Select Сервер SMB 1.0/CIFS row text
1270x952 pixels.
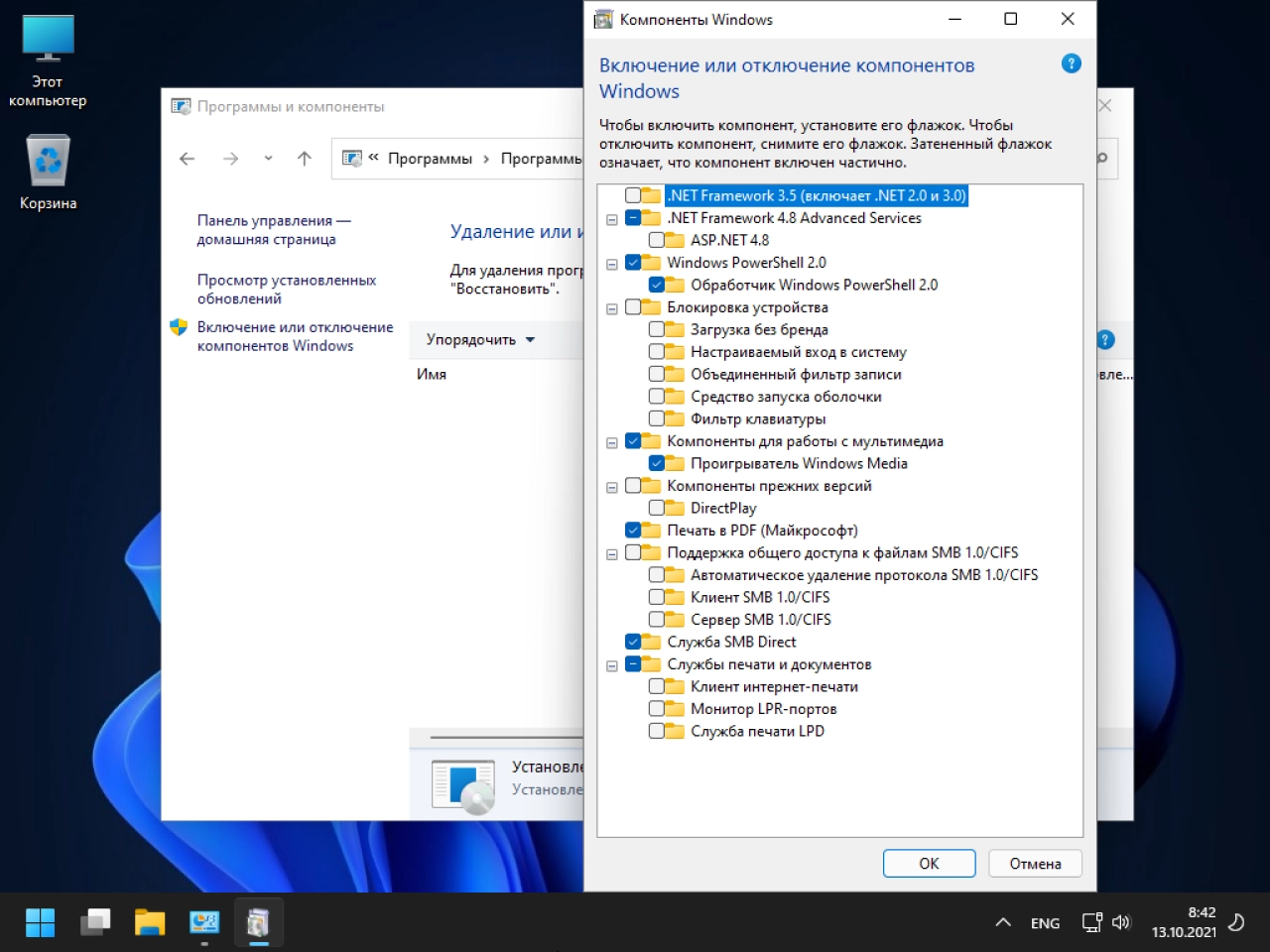(x=761, y=620)
